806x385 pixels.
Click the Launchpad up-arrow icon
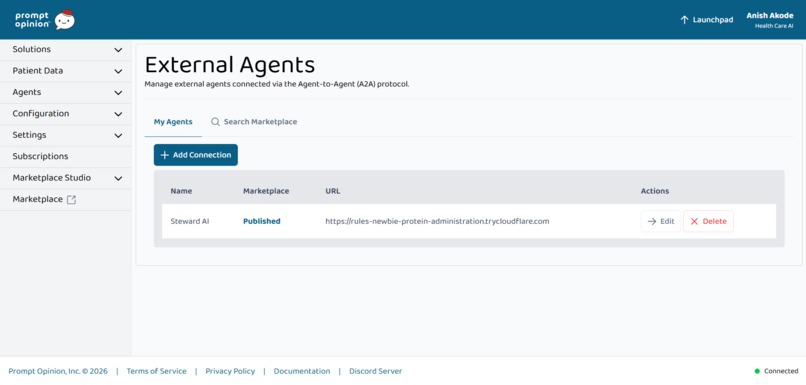click(x=684, y=20)
